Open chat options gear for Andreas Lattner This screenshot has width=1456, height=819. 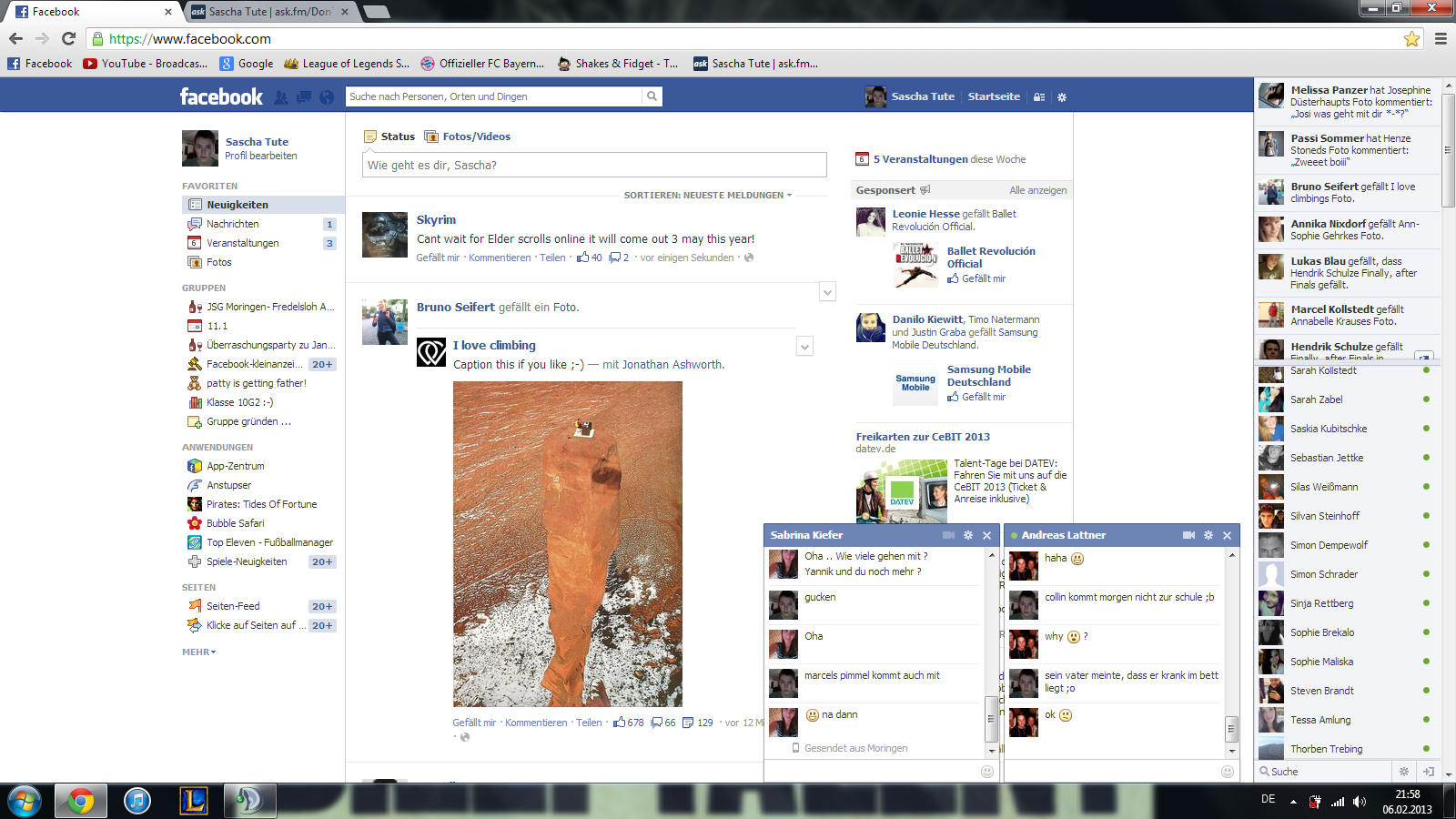1208,535
